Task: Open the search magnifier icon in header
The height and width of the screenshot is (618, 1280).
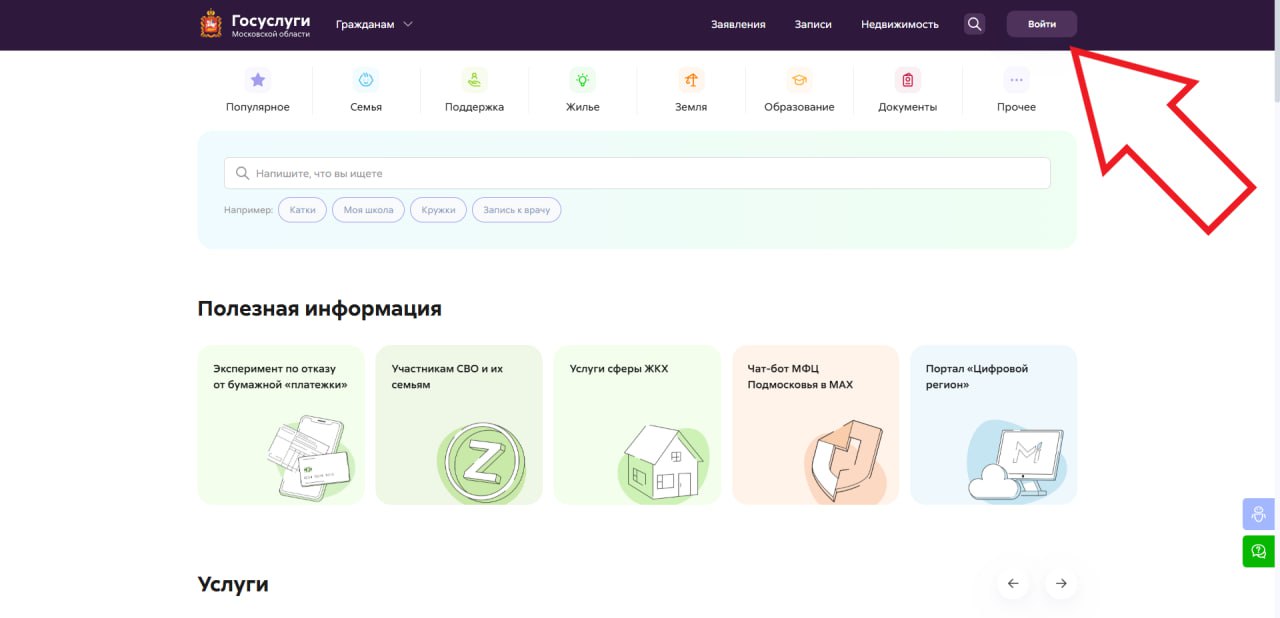Action: point(974,24)
